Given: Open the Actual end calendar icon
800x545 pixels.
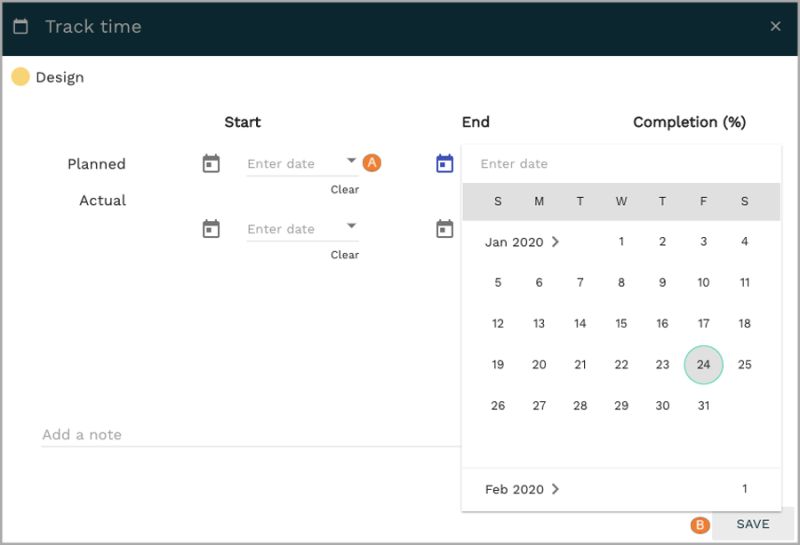Looking at the screenshot, I should (444, 229).
